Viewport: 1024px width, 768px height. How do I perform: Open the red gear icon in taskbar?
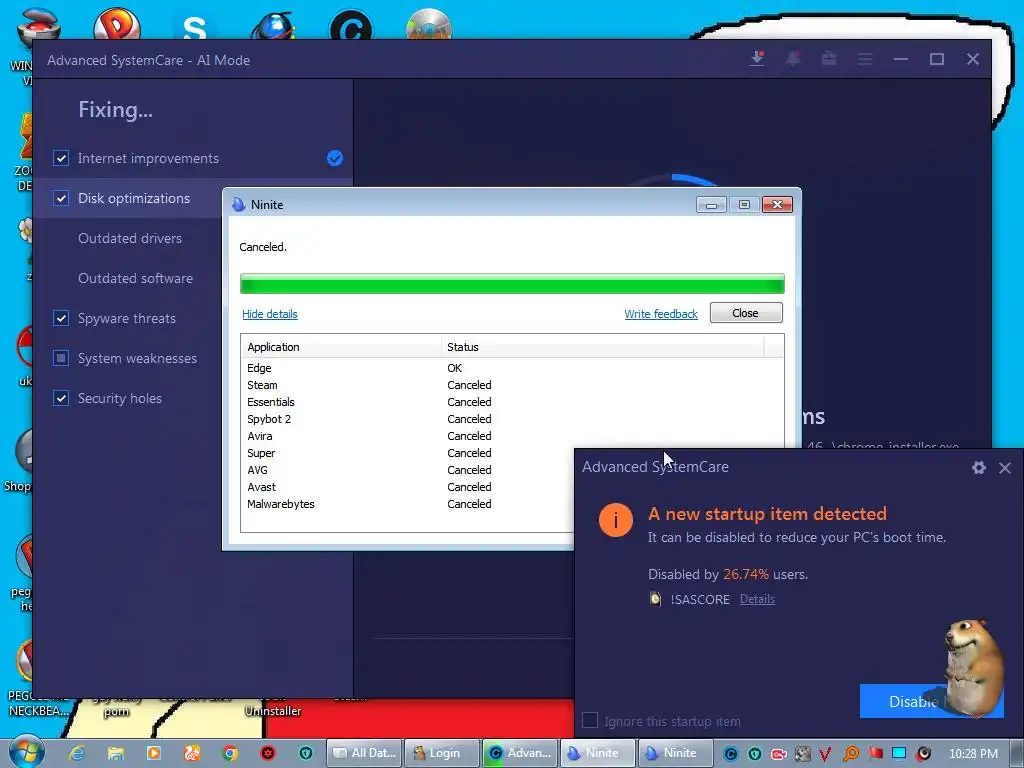[268, 753]
